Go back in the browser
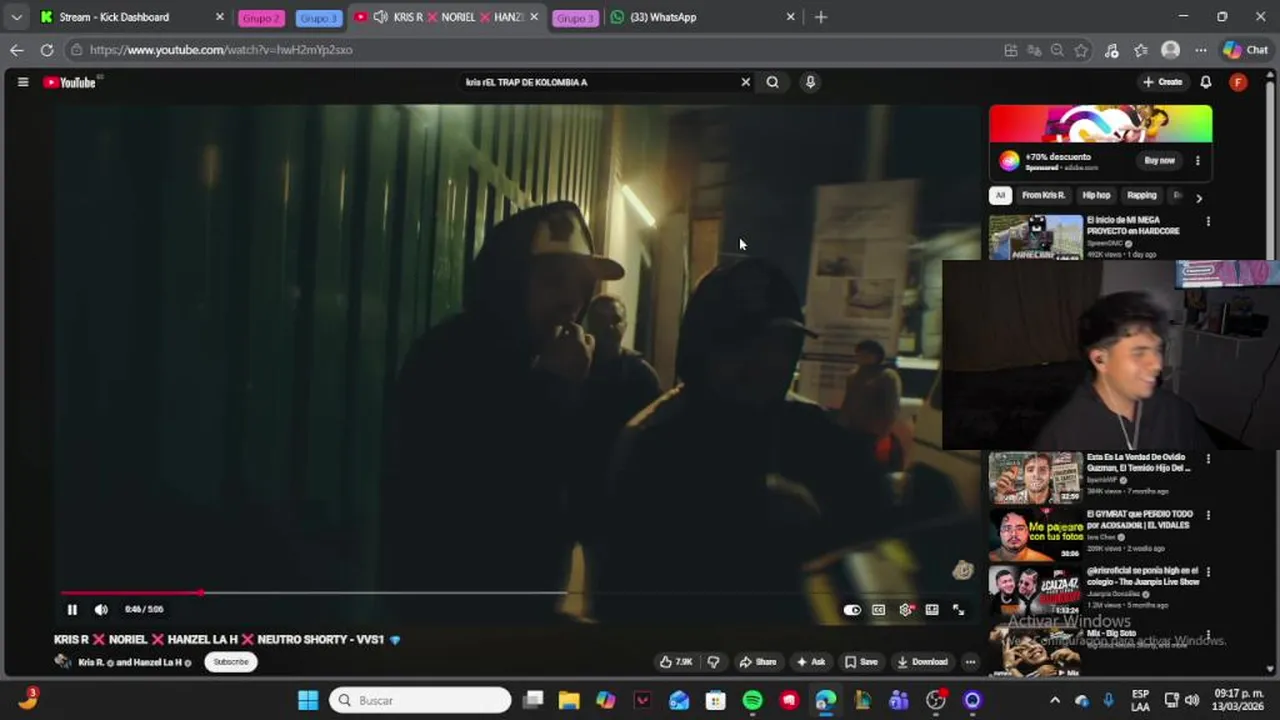This screenshot has width=1280, height=720. tap(17, 50)
